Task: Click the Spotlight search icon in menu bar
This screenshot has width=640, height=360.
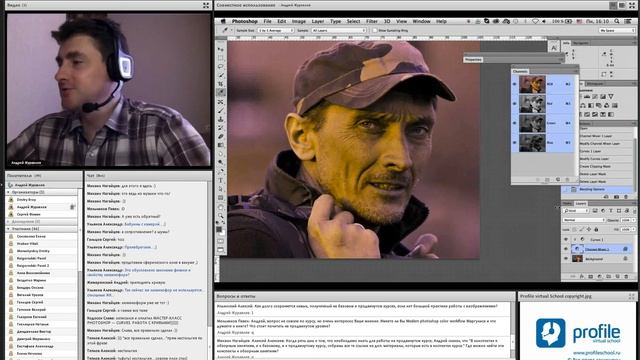Action: point(617,21)
